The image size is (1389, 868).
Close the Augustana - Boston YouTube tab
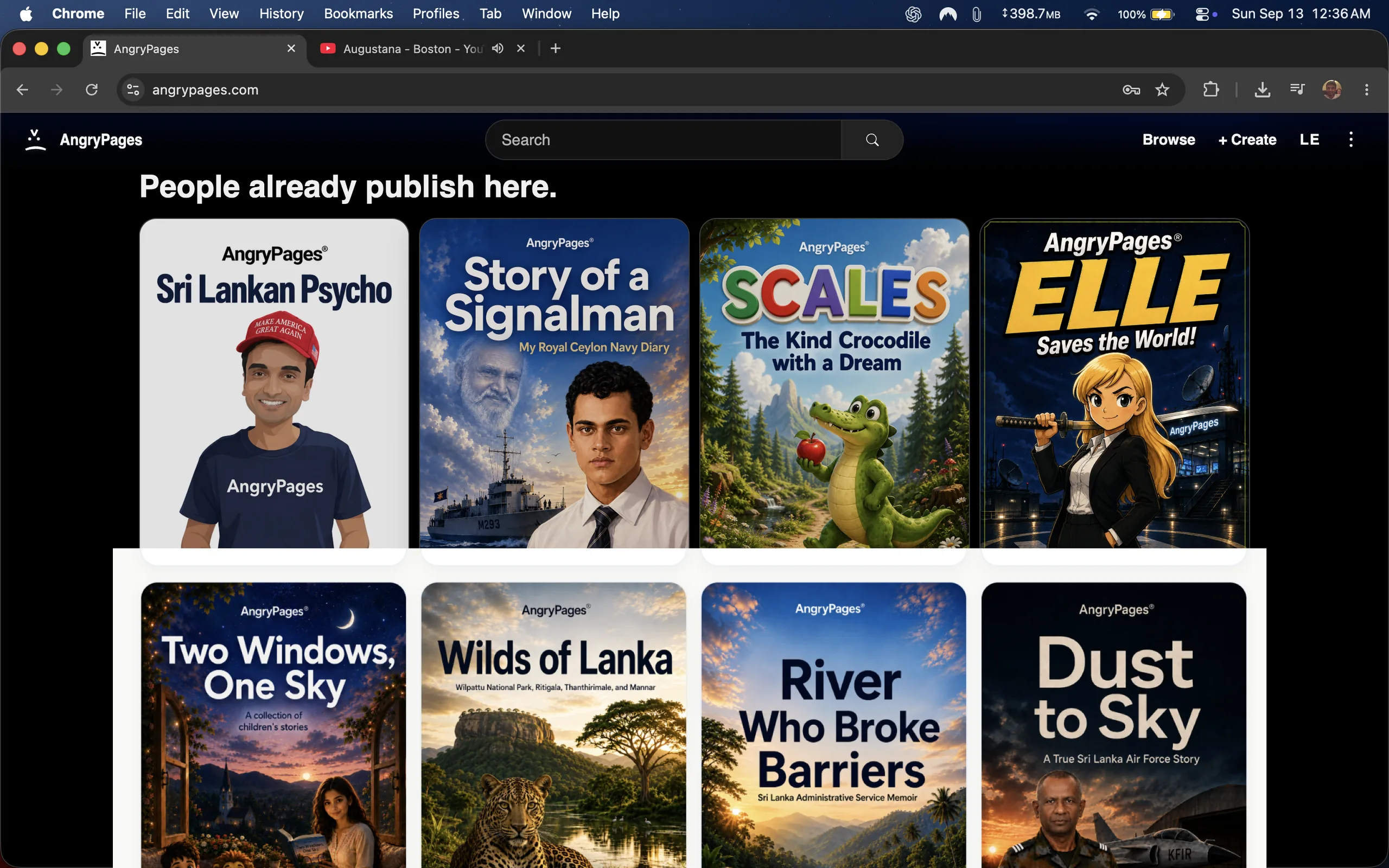tap(520, 48)
